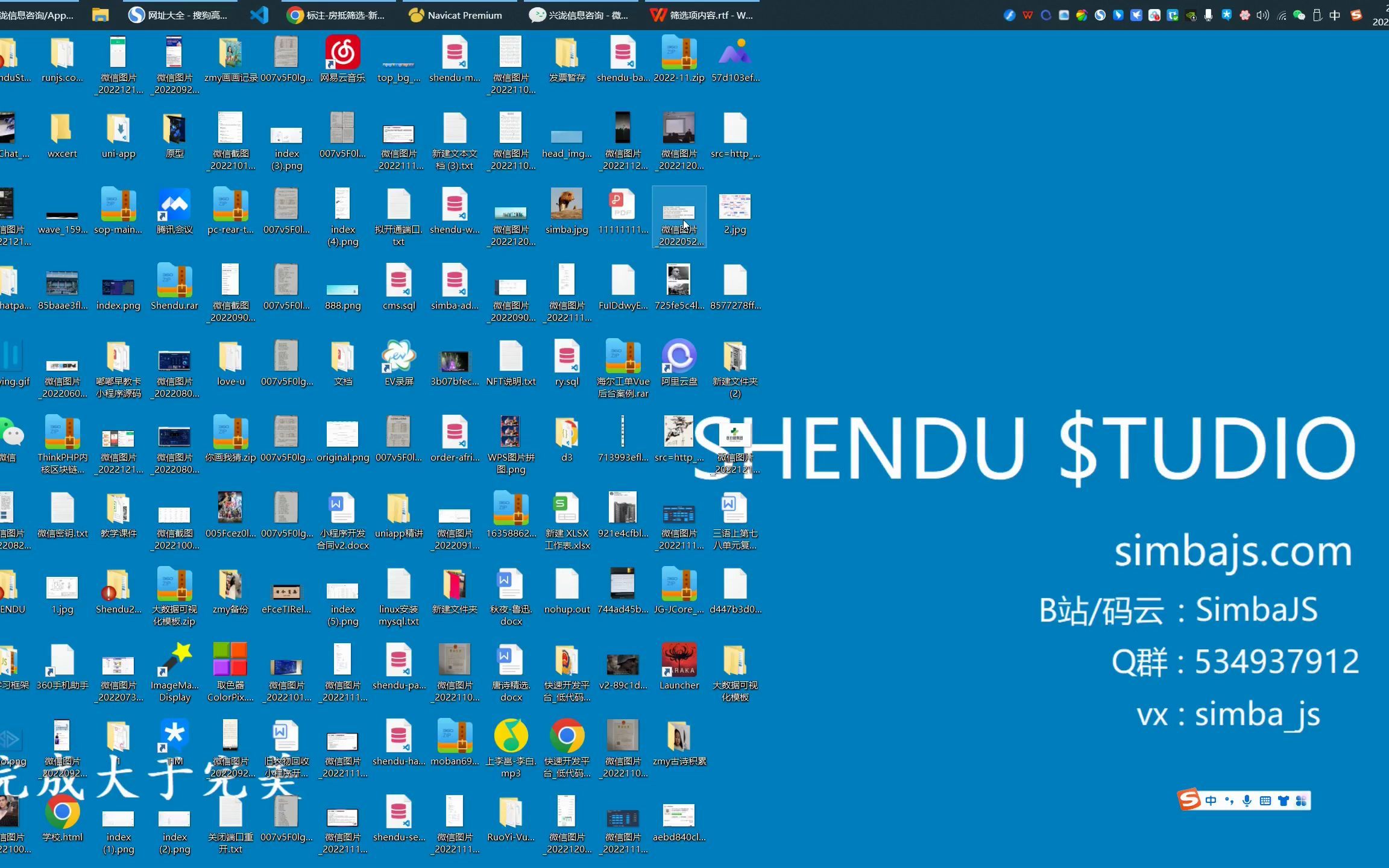The width and height of the screenshot is (1389, 868).
Task: Open Visual Studio Code from taskbar
Action: pos(259,16)
